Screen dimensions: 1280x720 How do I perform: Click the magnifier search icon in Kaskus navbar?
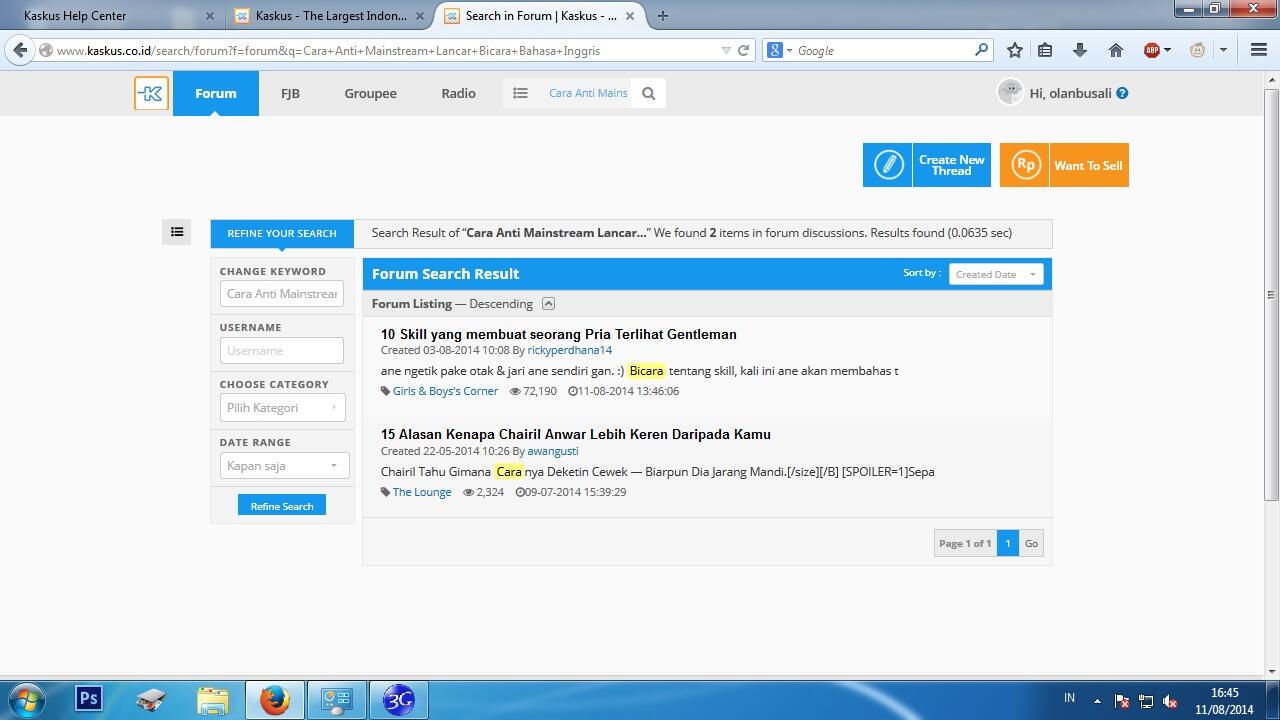[x=648, y=93]
